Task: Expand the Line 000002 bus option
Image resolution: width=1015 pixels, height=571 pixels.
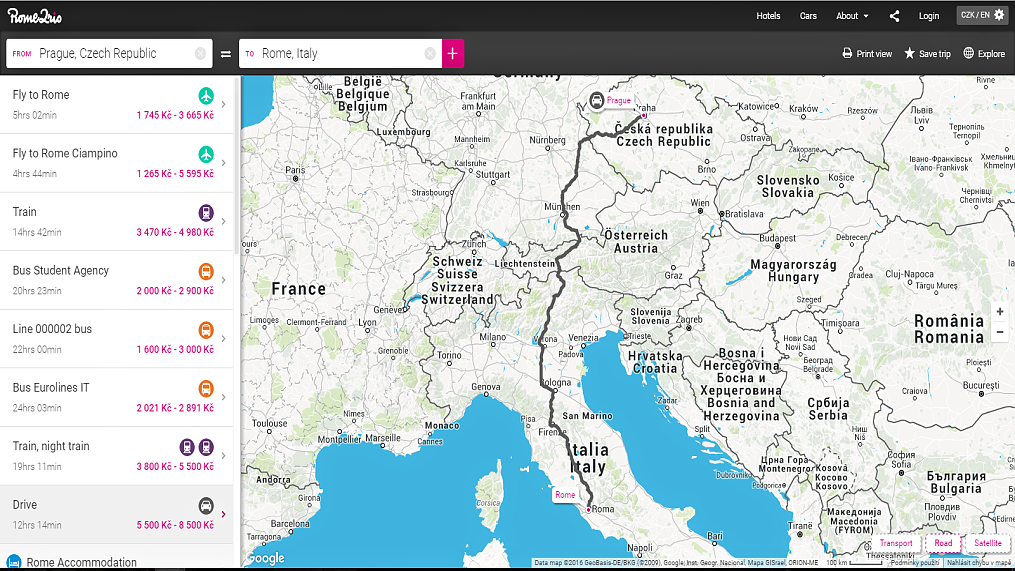Action: pyautogui.click(x=223, y=339)
